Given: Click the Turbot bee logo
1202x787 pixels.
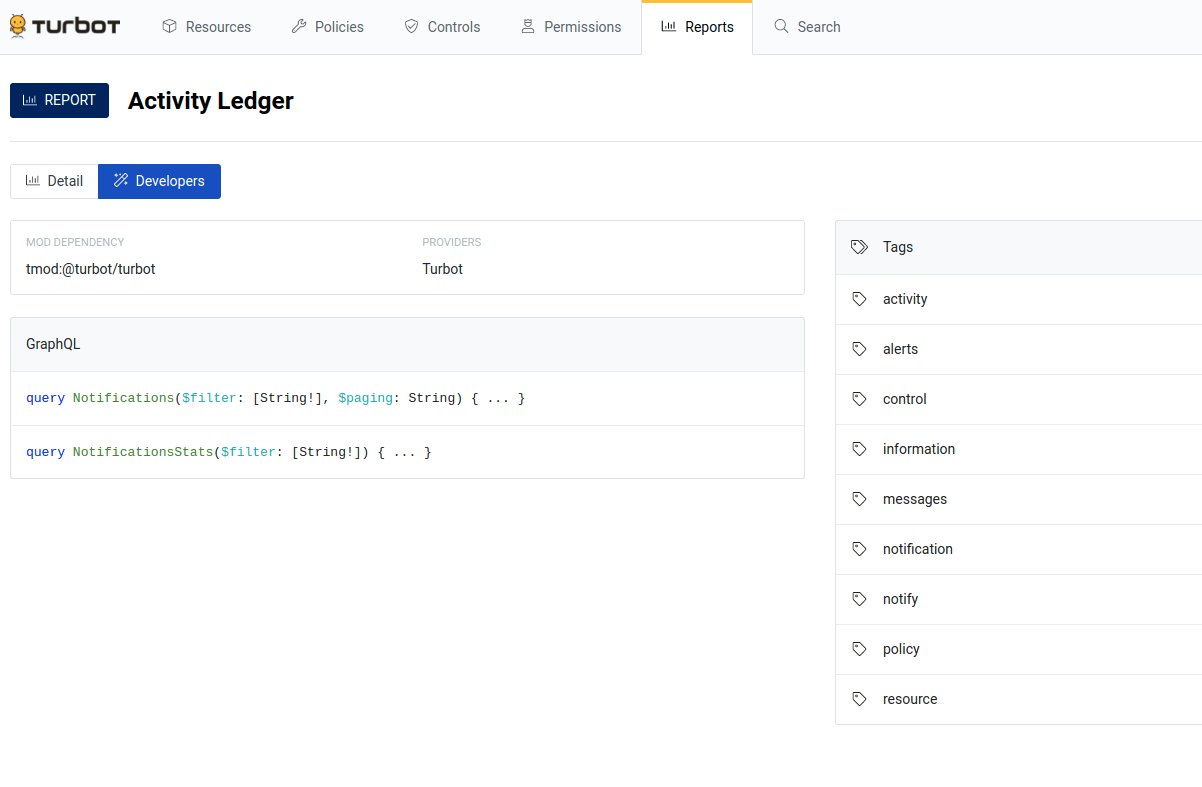Looking at the screenshot, I should [x=17, y=26].
